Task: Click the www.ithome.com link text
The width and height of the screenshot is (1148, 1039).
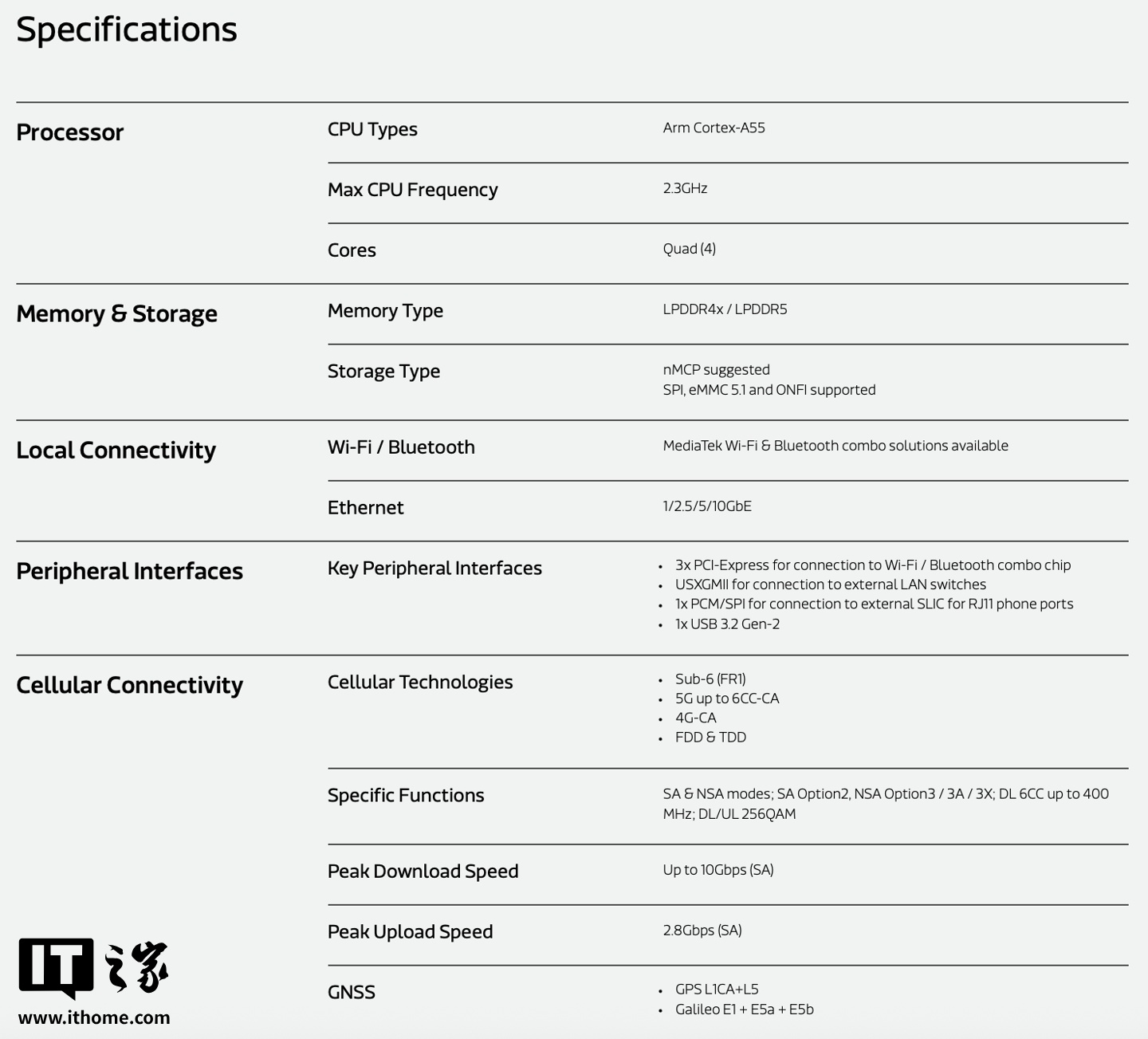Action: pyautogui.click(x=94, y=1017)
